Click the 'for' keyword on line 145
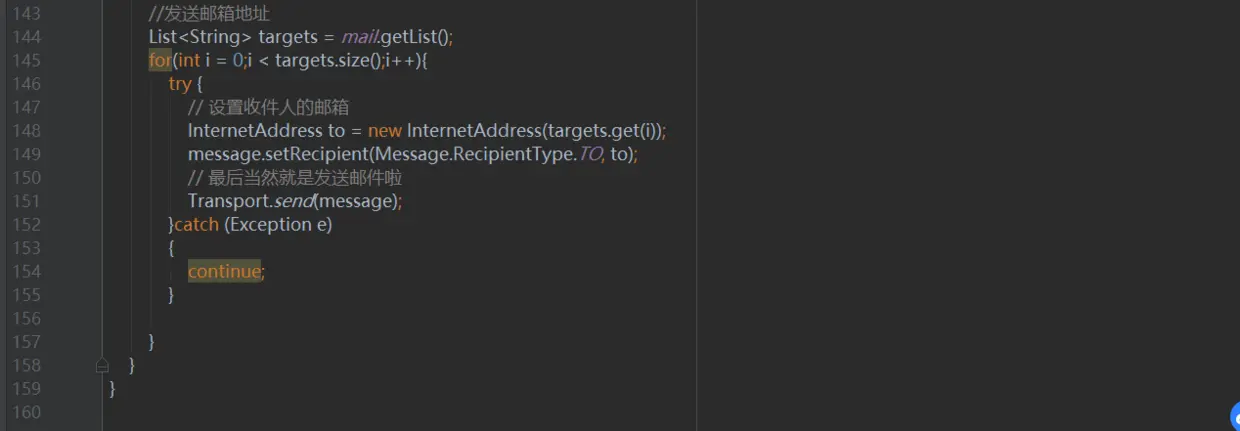The width and height of the screenshot is (1240, 431). [x=159, y=60]
